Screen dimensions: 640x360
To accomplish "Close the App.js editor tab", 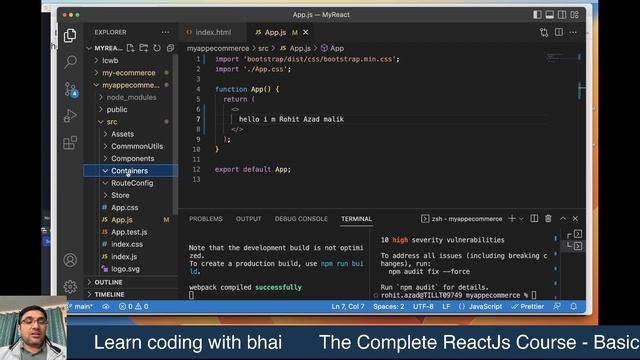I will [x=306, y=32].
